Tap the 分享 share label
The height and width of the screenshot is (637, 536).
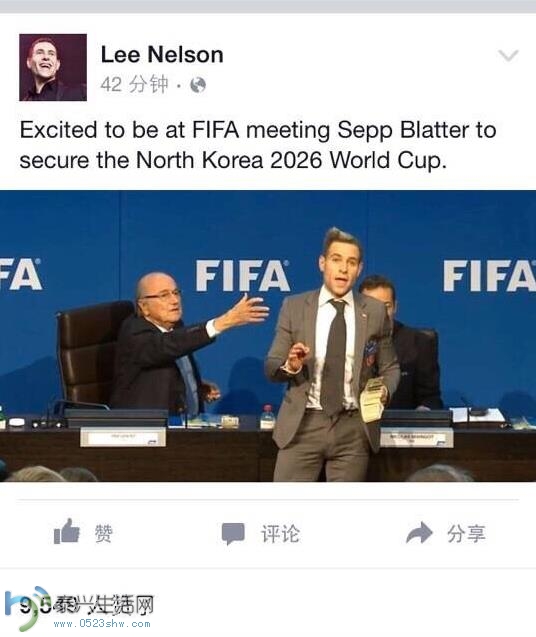coord(466,533)
